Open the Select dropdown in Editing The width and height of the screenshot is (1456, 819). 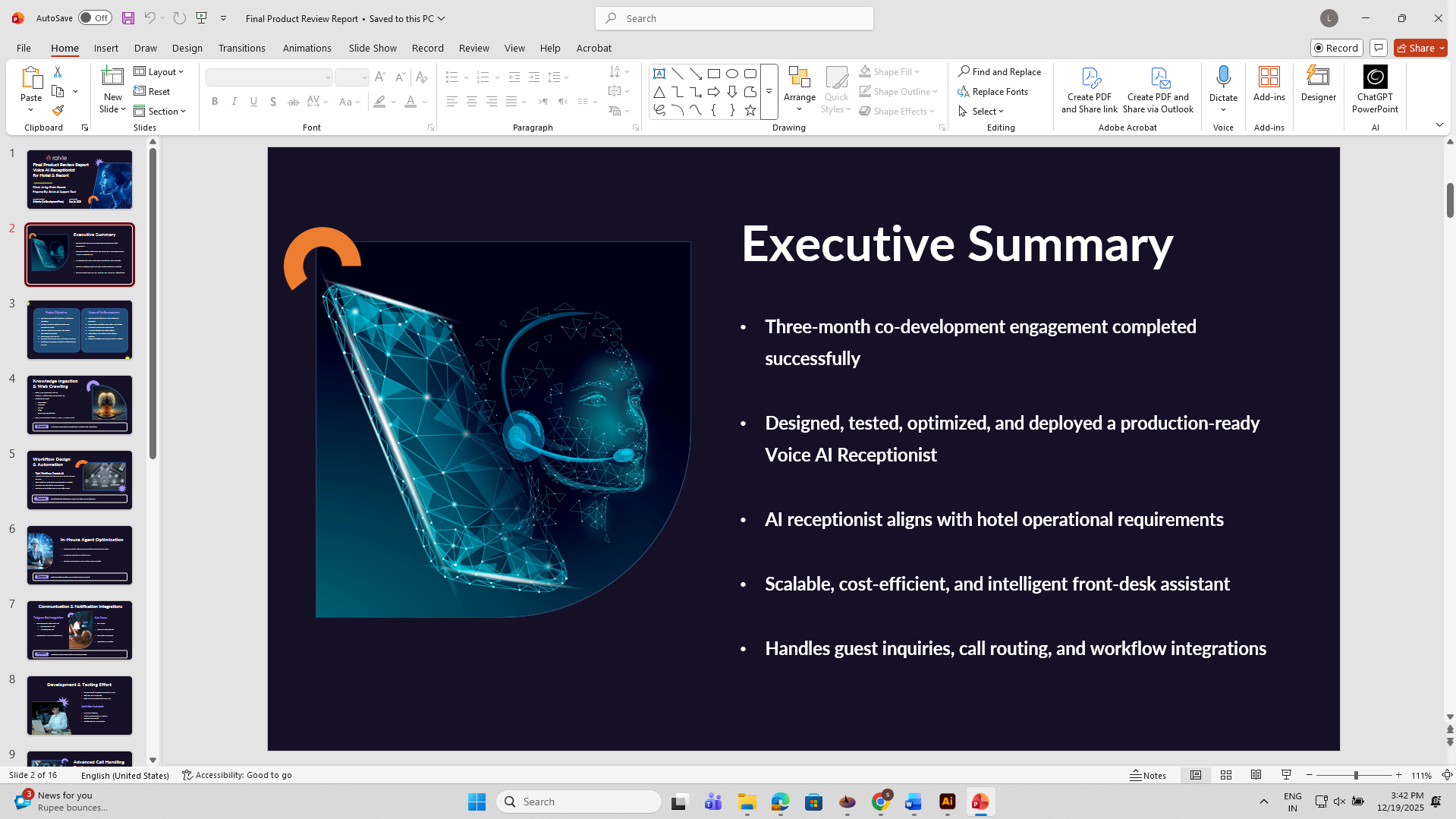point(981,111)
